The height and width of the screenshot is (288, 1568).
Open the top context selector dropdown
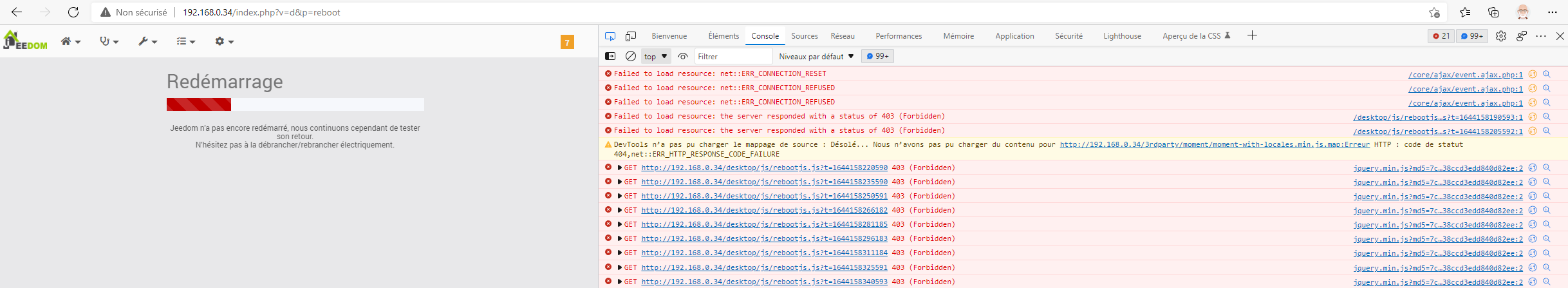click(x=656, y=56)
